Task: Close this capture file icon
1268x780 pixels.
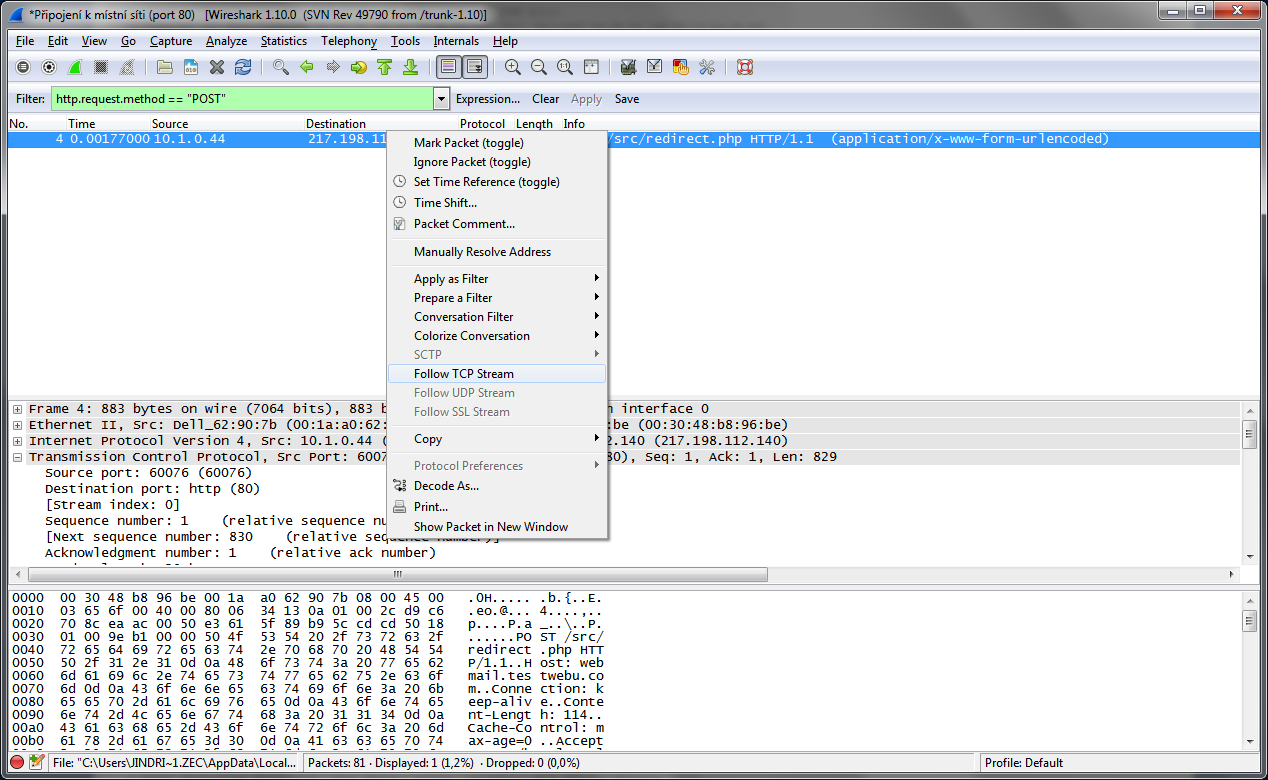Action: (x=217, y=67)
